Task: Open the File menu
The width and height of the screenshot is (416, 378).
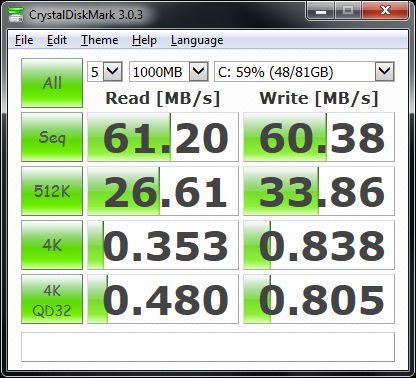Action: click(x=24, y=40)
